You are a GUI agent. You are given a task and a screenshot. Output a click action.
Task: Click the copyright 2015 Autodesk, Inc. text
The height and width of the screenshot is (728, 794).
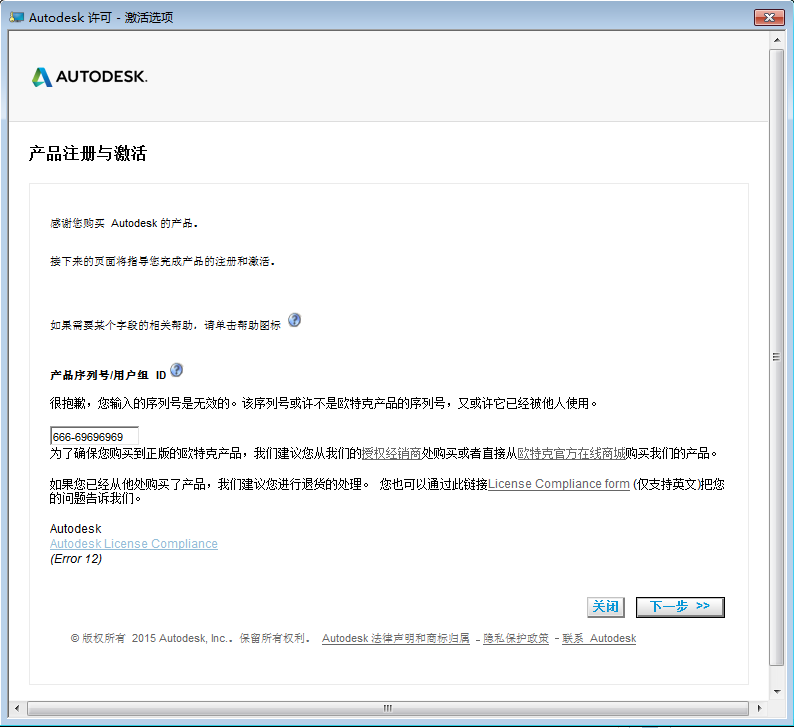coord(190,638)
